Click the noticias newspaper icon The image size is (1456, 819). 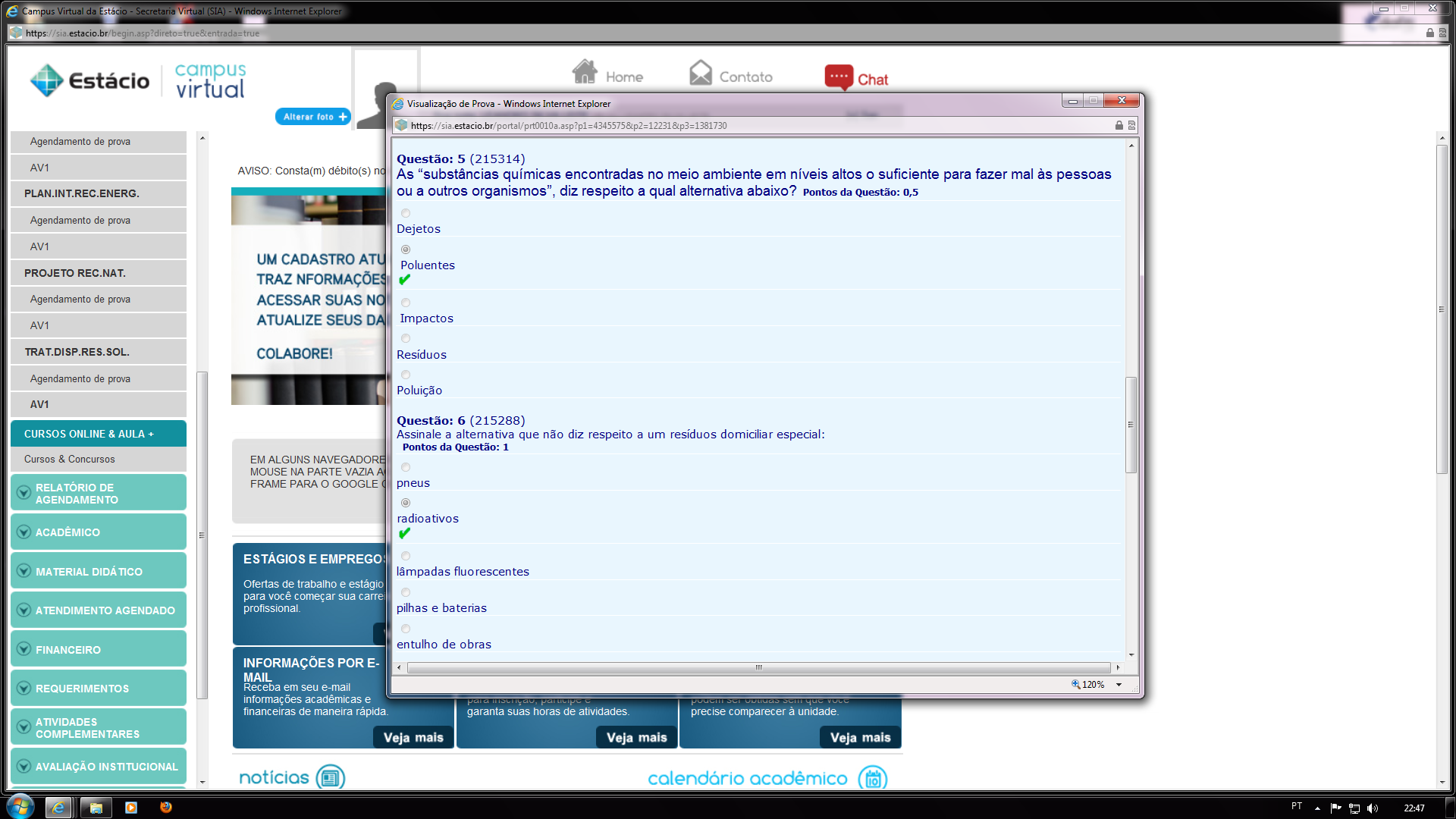(x=331, y=777)
